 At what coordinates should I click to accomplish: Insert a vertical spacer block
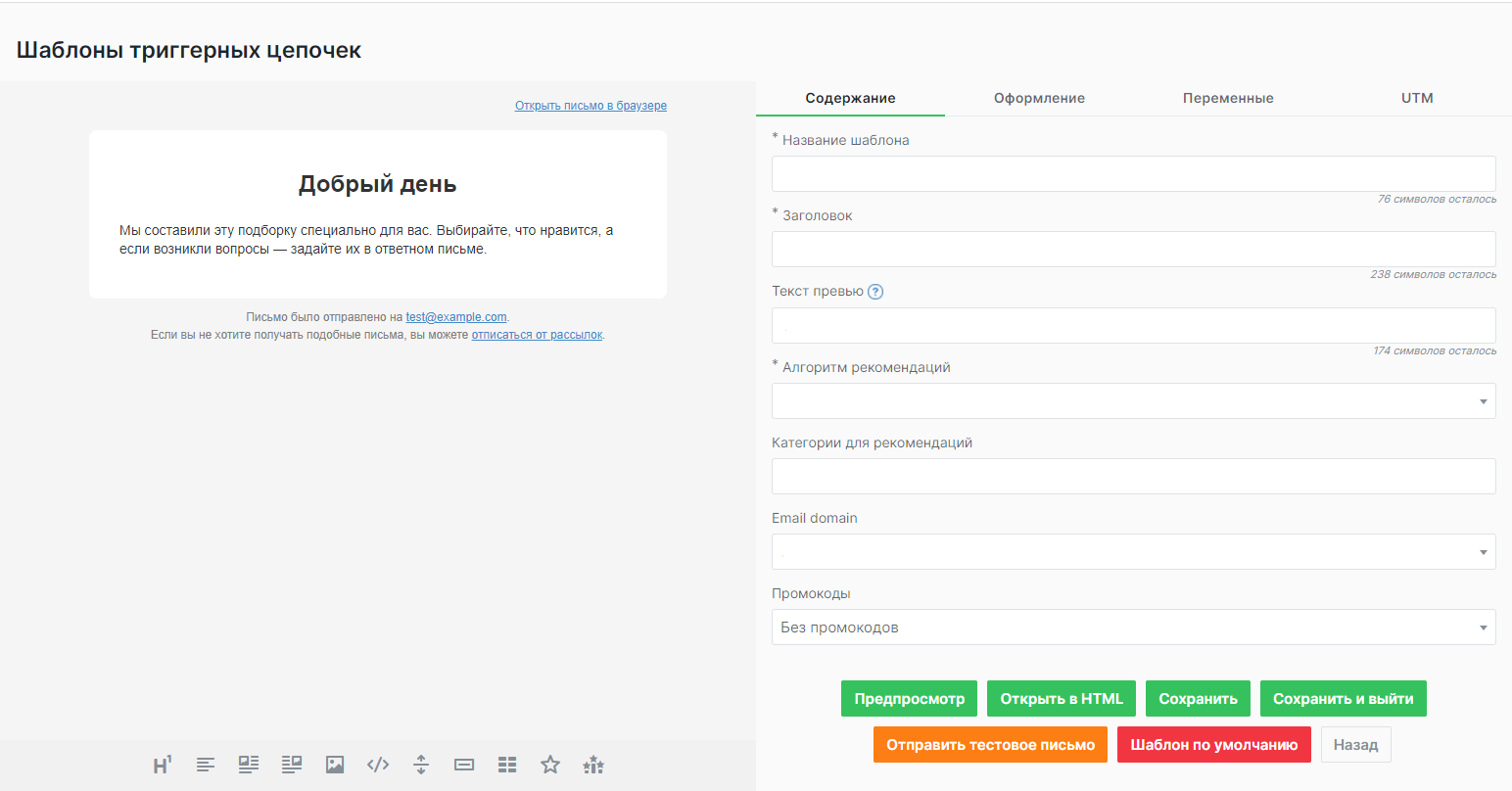(420, 765)
